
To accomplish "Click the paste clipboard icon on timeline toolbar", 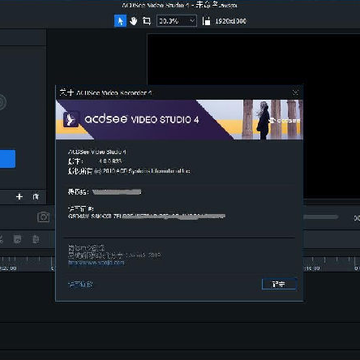I will (x=36, y=239).
